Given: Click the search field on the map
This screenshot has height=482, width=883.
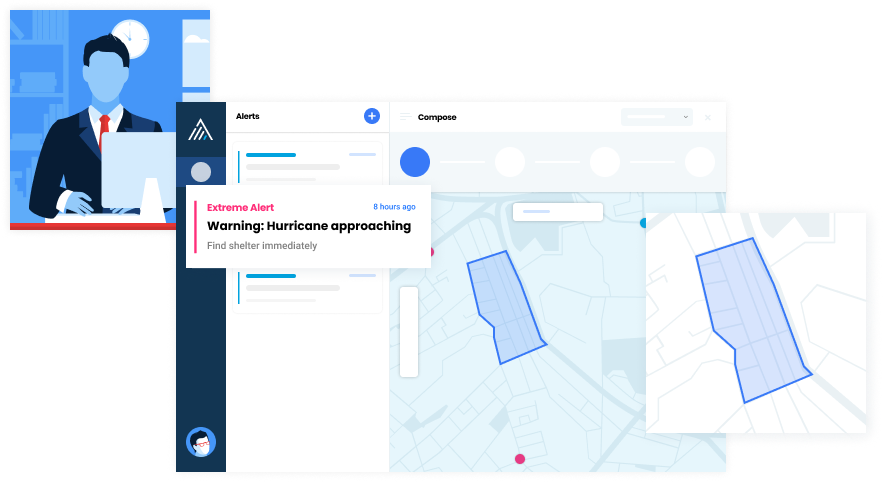Looking at the screenshot, I should pyautogui.click(x=558, y=212).
